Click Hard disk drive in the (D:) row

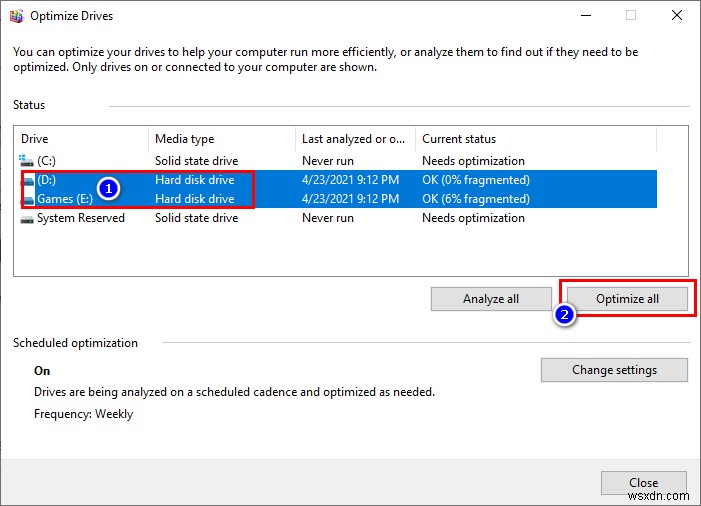pos(194,180)
